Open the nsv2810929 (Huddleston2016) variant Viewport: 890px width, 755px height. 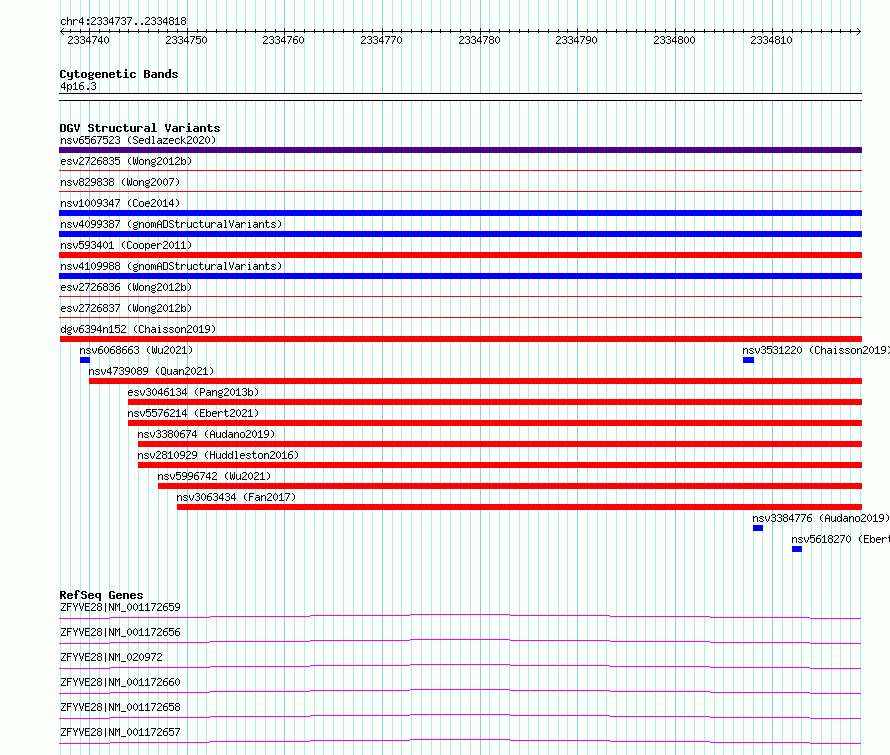coord(218,455)
